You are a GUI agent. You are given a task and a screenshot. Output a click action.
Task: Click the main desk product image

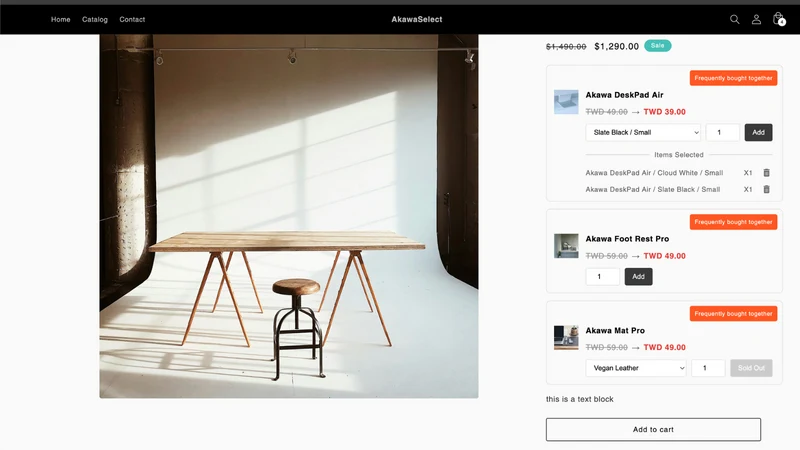[x=289, y=216]
